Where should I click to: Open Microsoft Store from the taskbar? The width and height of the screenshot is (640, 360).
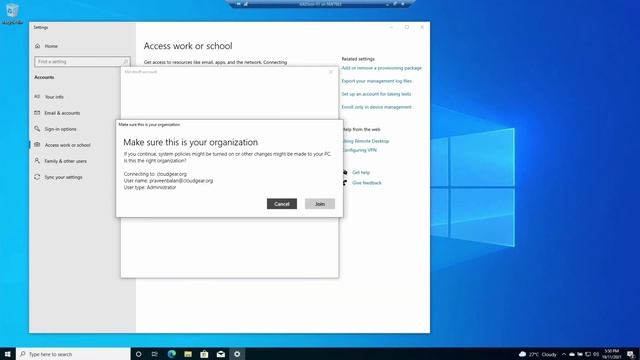click(204, 354)
